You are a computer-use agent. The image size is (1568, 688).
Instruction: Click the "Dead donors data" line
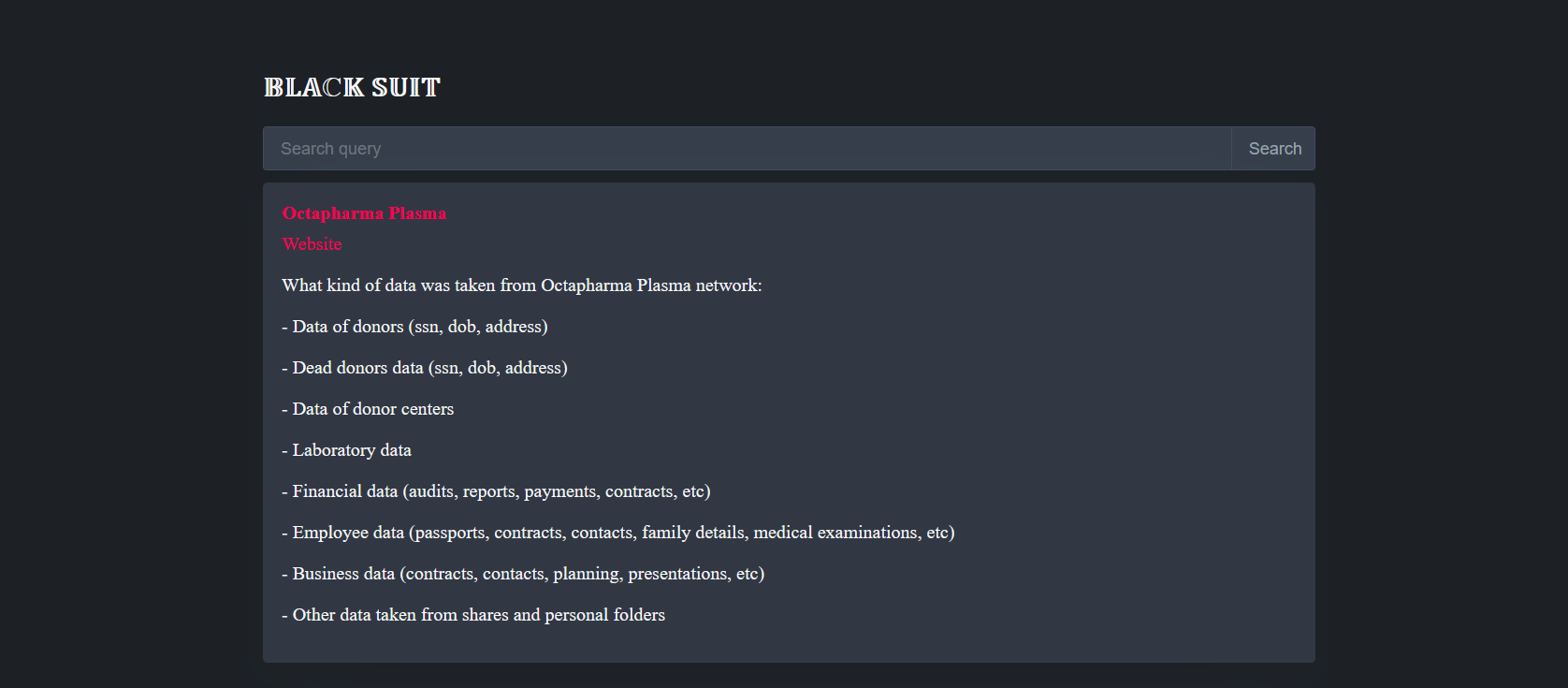[x=425, y=368]
